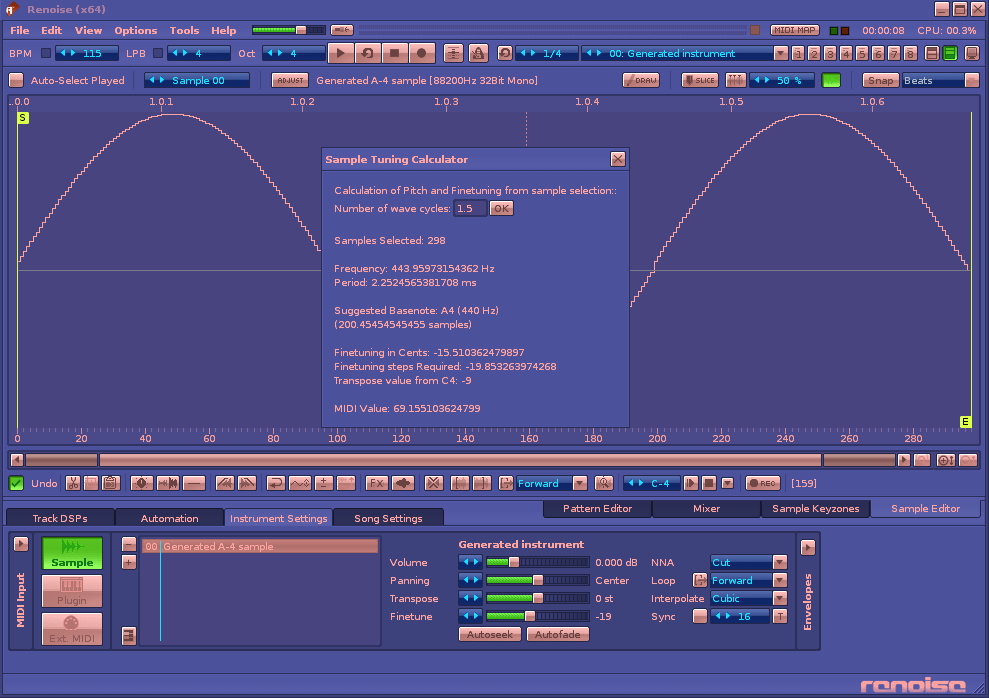Toggle the Undo checkbox
The image size is (989, 698).
16,484
